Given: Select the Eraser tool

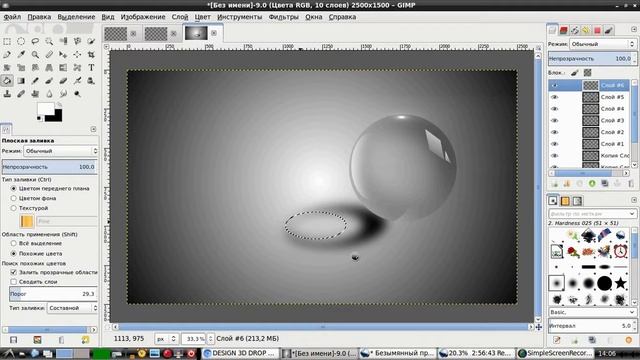Looking at the screenshot, I should coord(63,80).
